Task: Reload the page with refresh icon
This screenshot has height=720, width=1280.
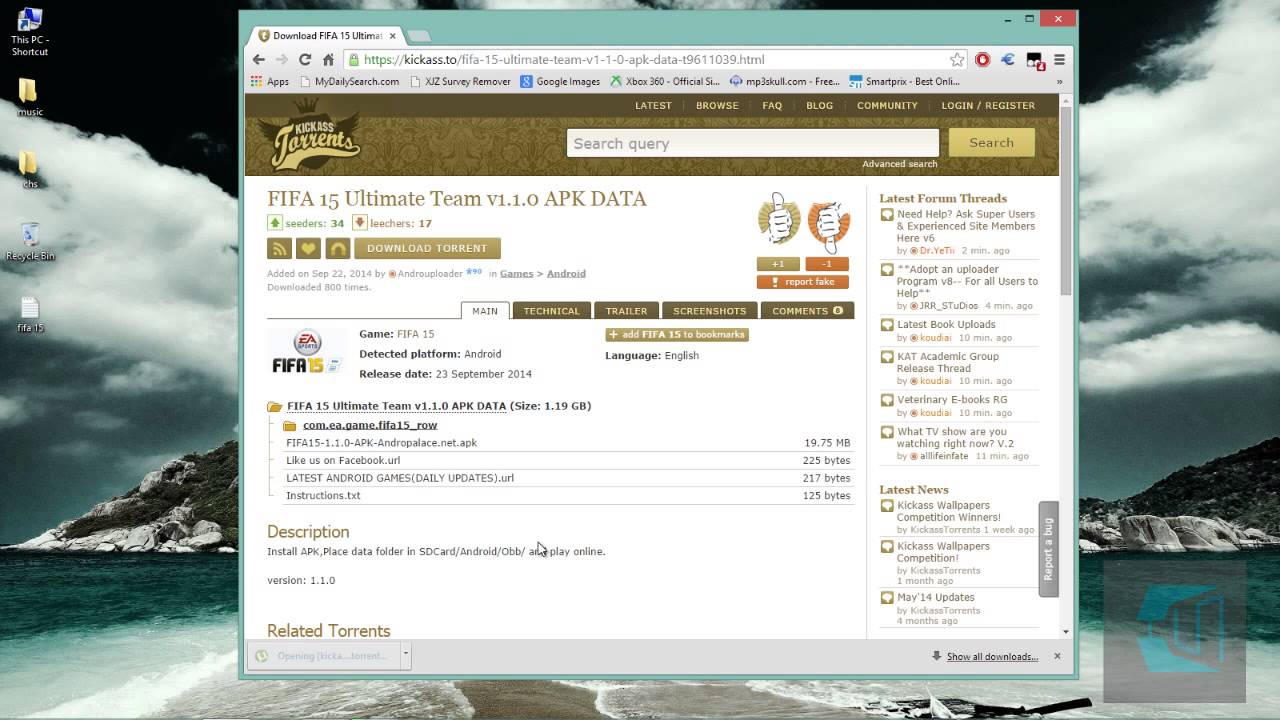Action: click(x=305, y=59)
